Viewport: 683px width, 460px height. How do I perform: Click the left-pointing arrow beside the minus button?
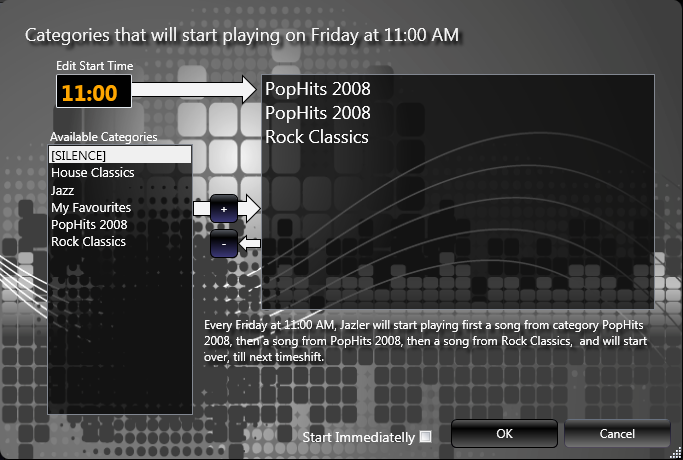251,243
